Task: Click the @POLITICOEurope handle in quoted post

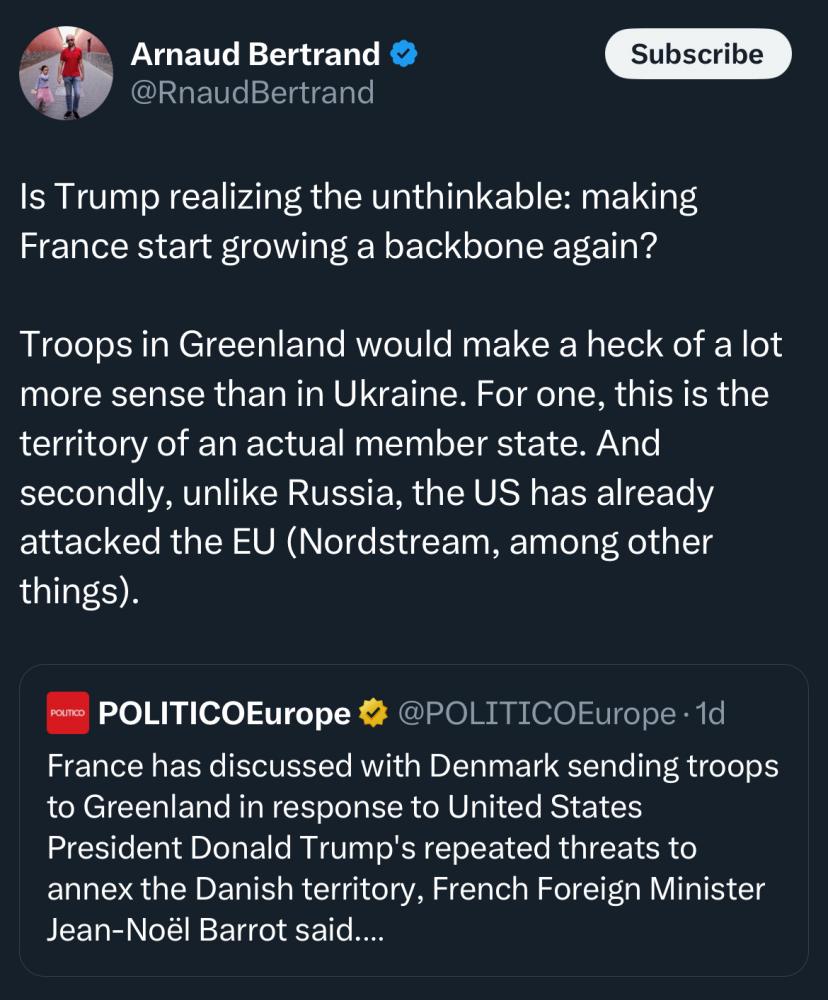Action: coord(536,713)
